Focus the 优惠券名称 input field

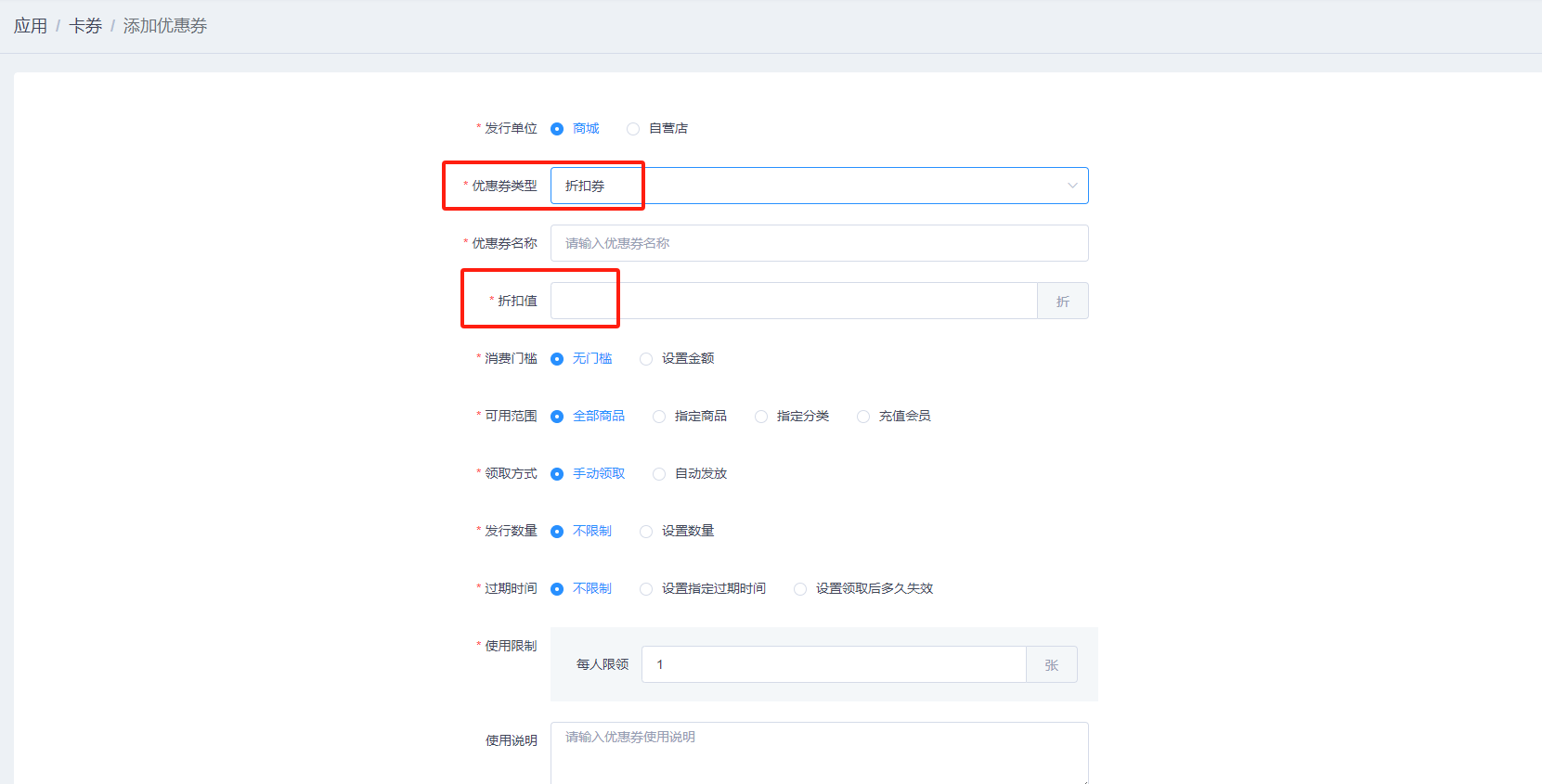click(819, 243)
